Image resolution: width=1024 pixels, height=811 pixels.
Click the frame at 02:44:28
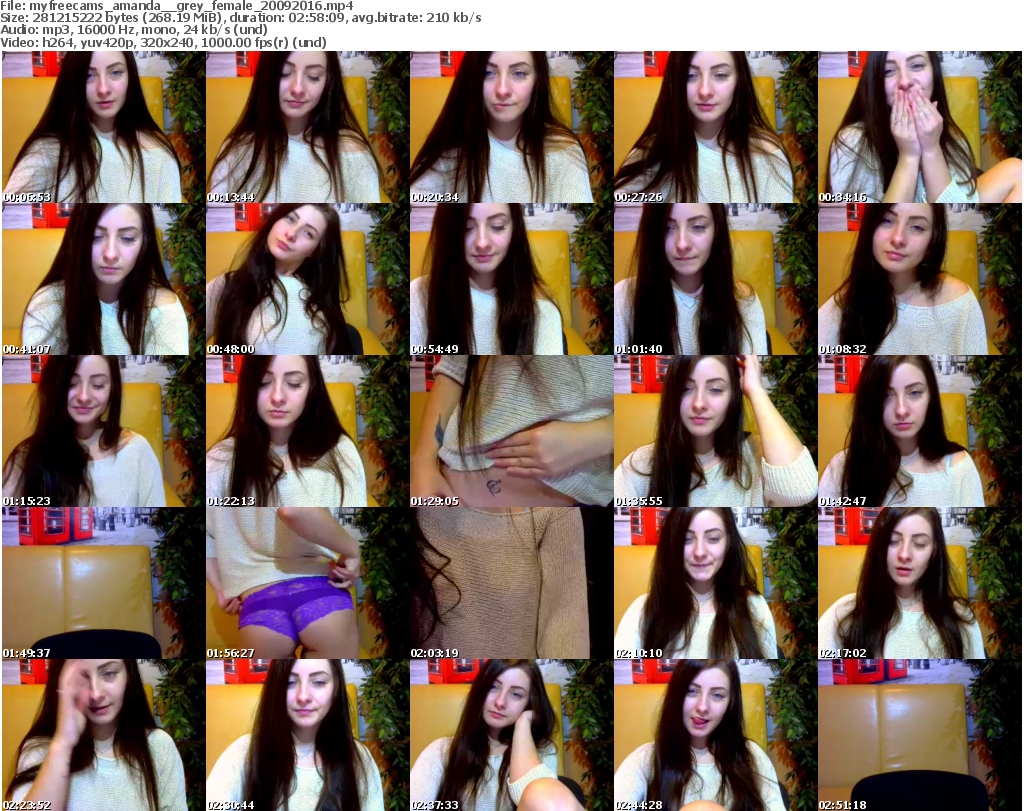[x=716, y=735]
